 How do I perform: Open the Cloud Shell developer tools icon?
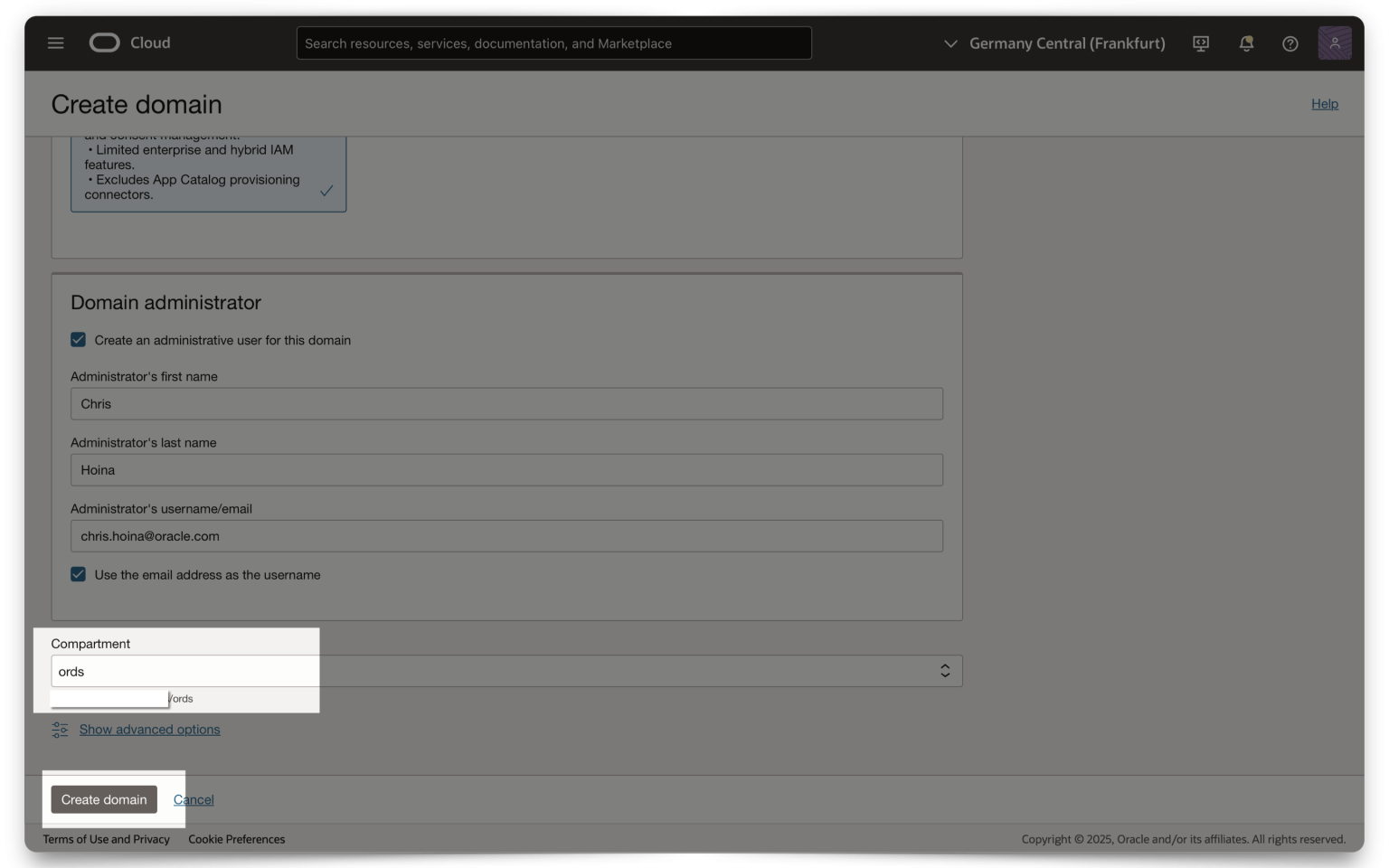pyautogui.click(x=1201, y=42)
